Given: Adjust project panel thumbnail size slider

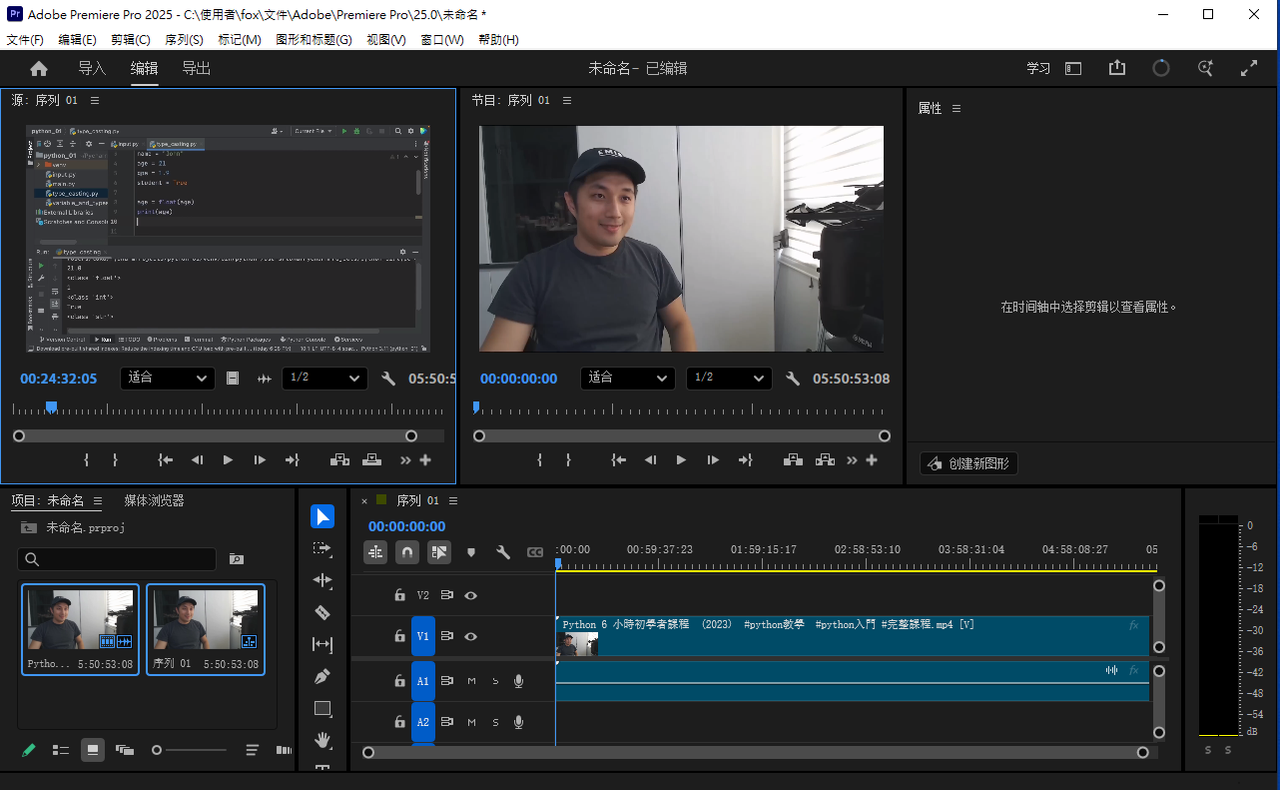Looking at the screenshot, I should [x=157, y=750].
